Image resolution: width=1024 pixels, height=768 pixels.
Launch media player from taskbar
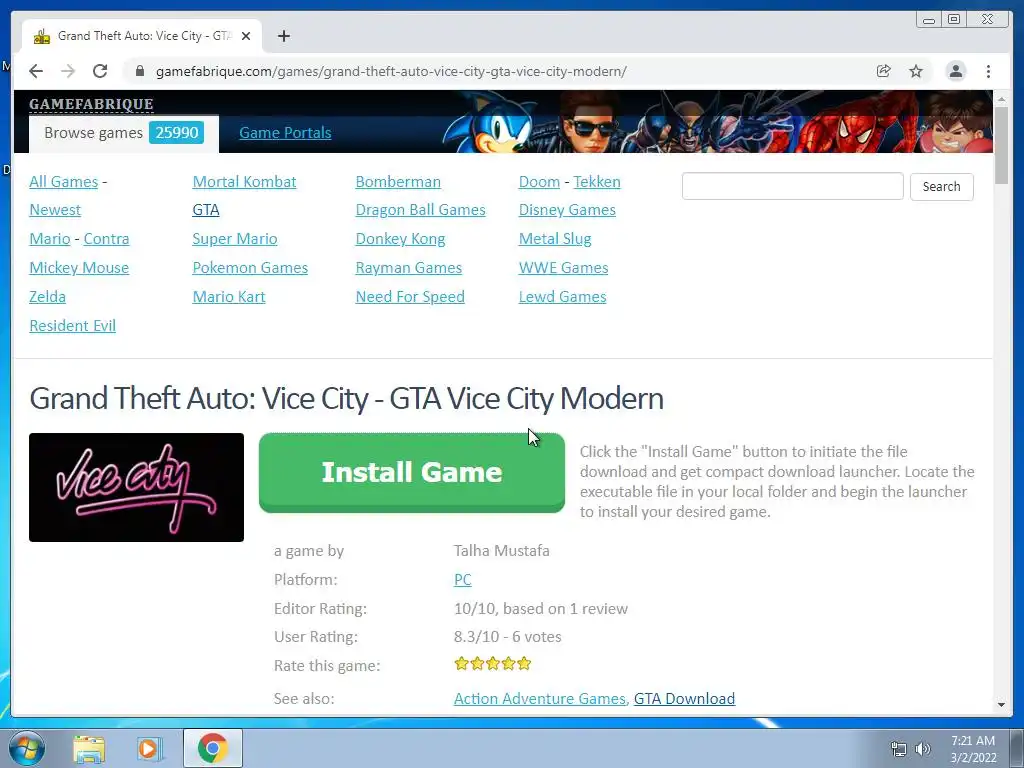point(150,749)
